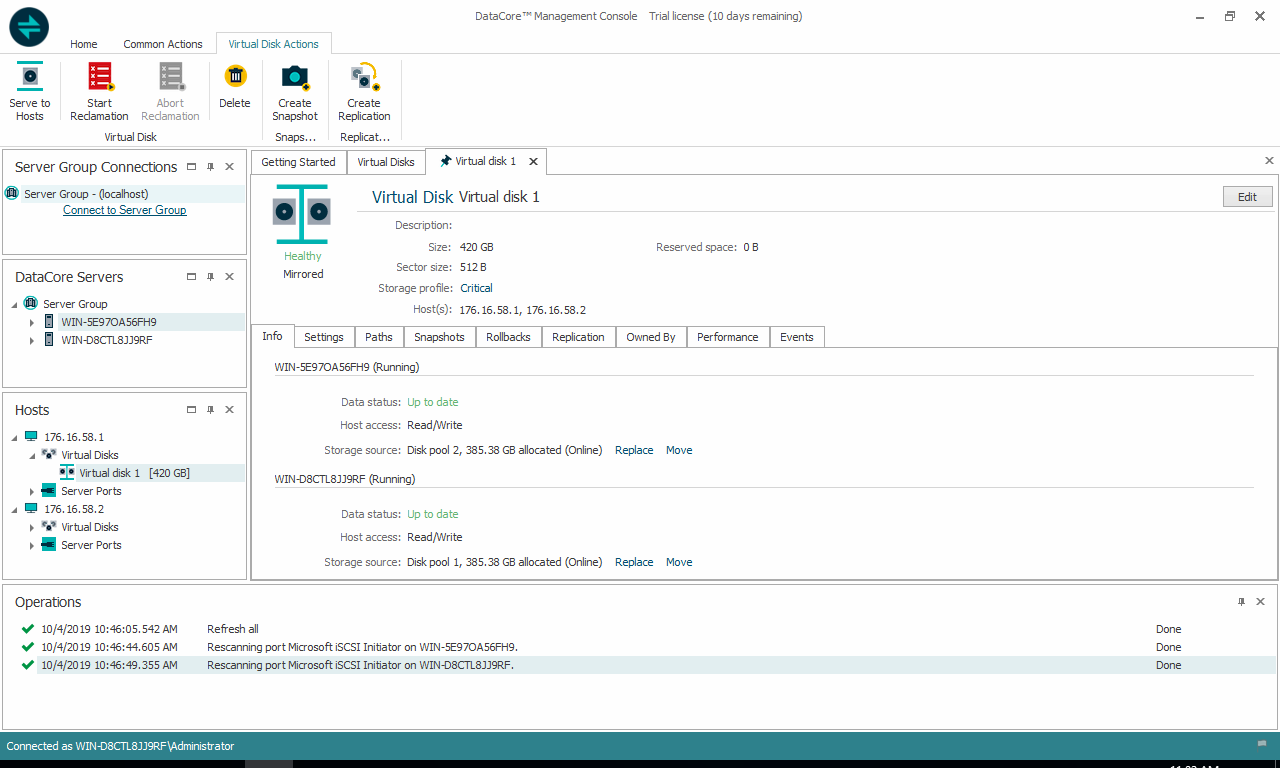The width and height of the screenshot is (1280, 768).
Task: Open the Rollbacks sub-tab
Action: pos(508,337)
